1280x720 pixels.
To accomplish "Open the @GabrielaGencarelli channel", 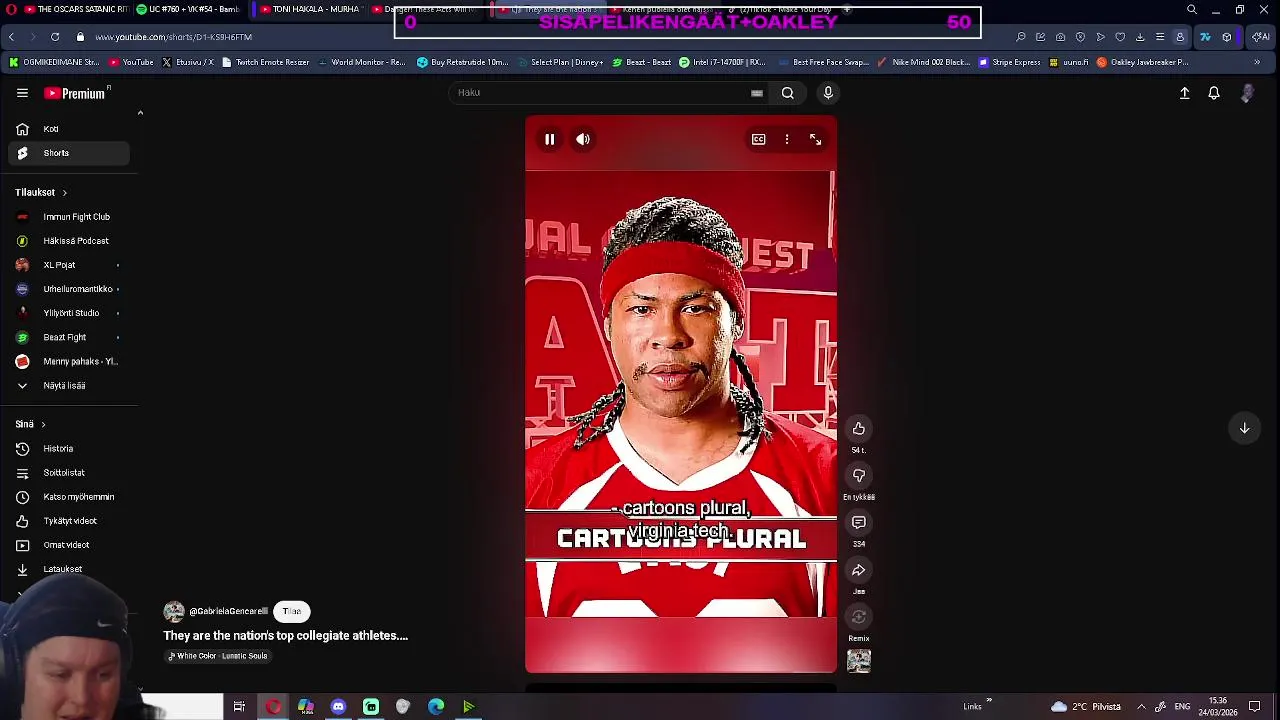I will [x=228, y=611].
